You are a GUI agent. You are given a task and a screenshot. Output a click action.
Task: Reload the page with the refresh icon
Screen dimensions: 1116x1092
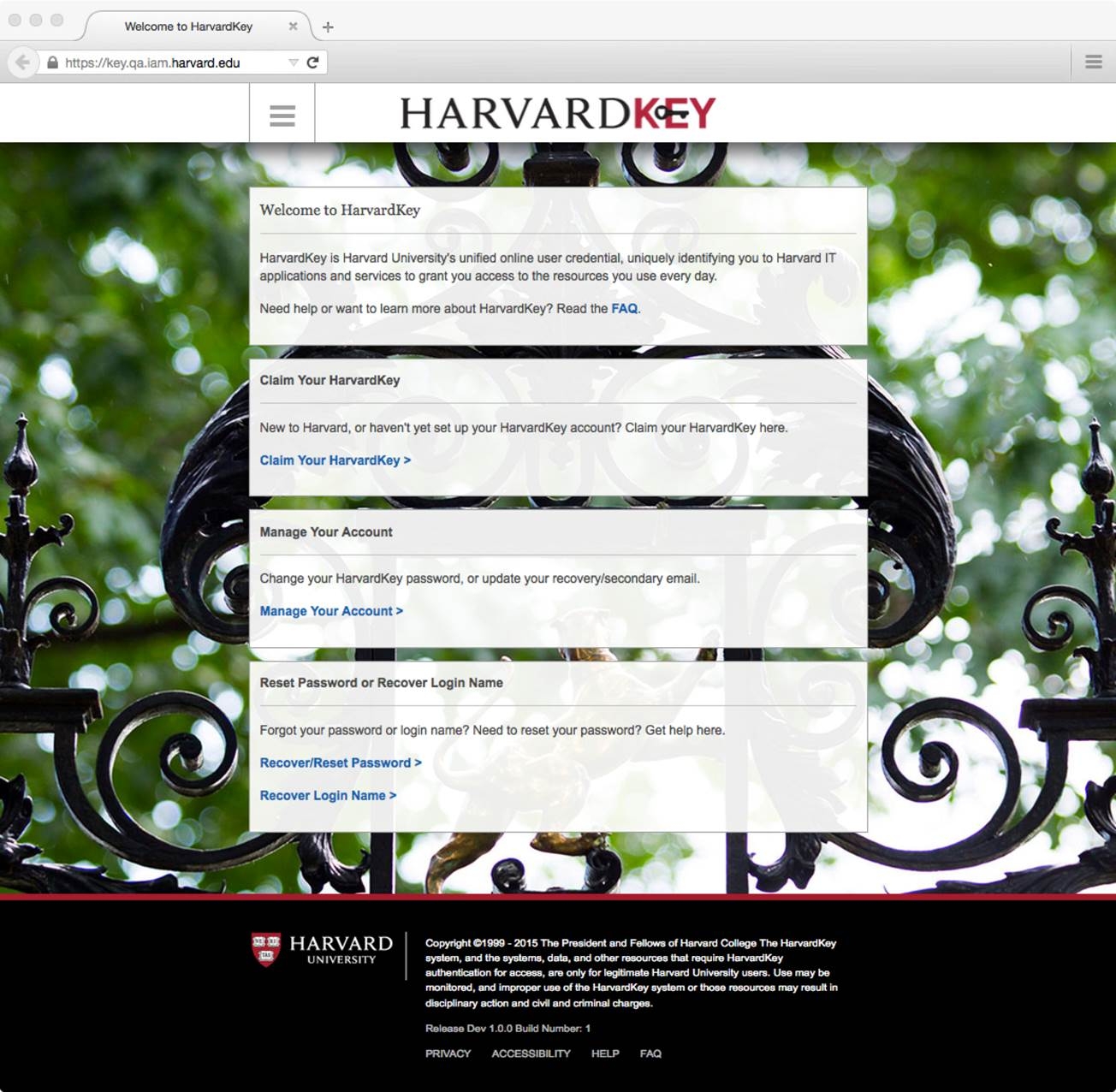coord(312,62)
